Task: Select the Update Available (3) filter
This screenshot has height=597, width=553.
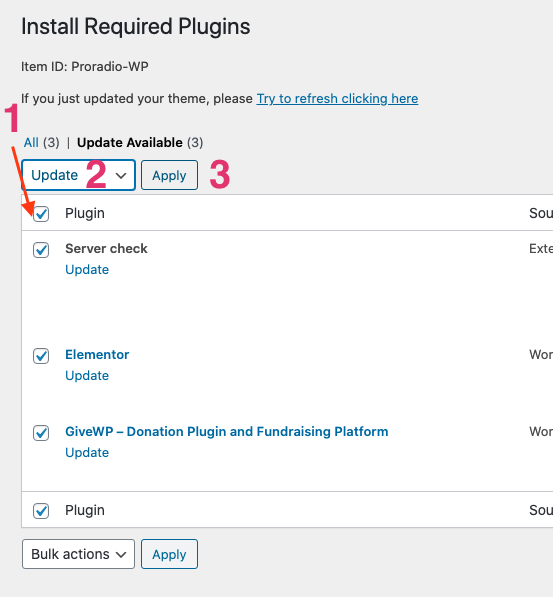Action: (140, 142)
